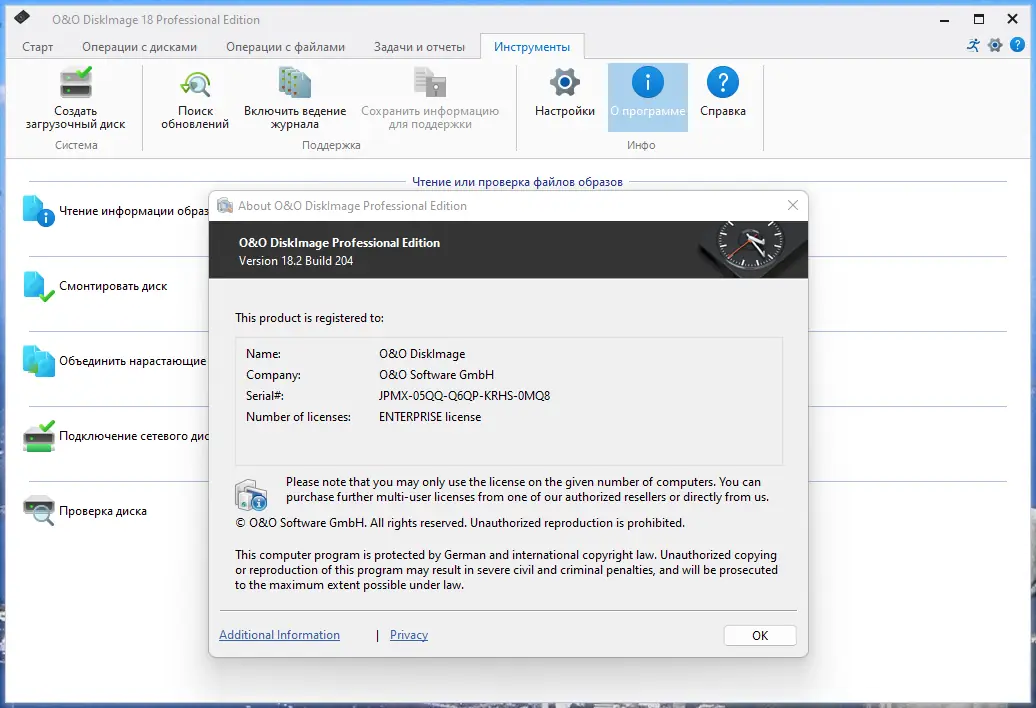Open Справка via the ribbon icon
This screenshot has height=708, width=1036.
coord(723,95)
